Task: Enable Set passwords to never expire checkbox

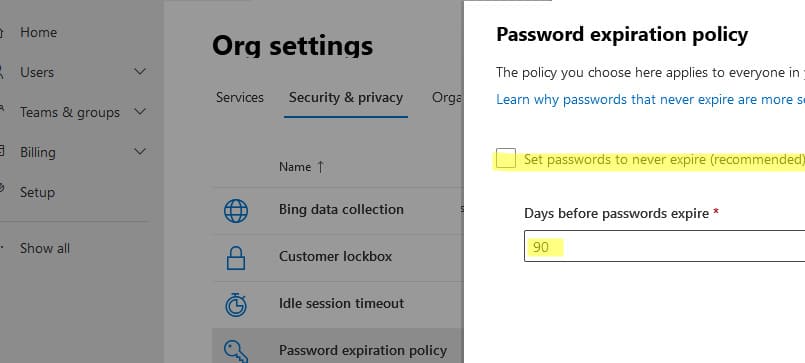Action: [x=506, y=158]
